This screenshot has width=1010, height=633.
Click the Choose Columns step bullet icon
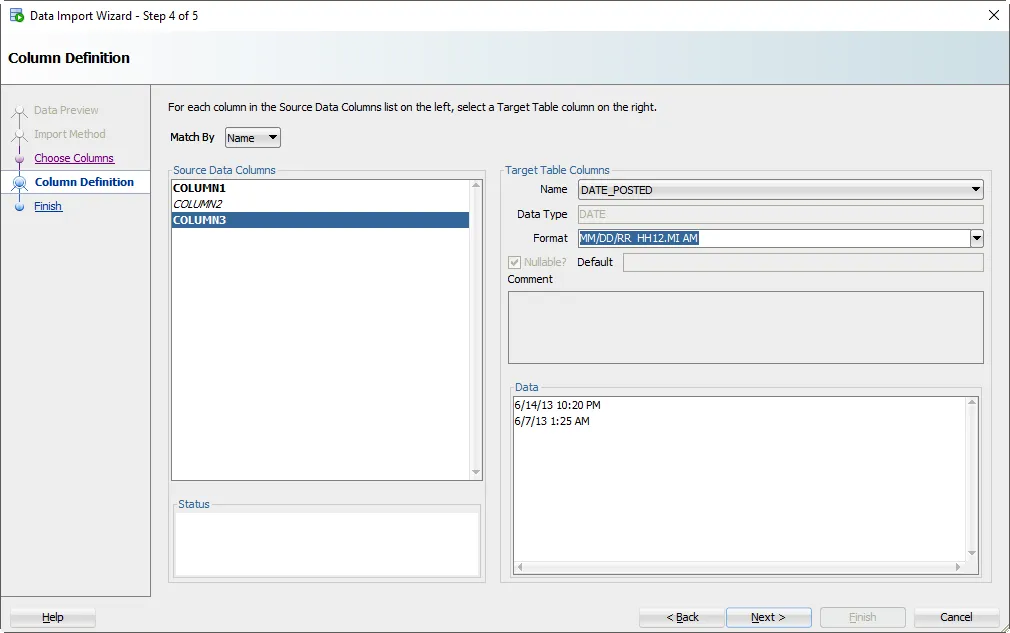click(19, 159)
